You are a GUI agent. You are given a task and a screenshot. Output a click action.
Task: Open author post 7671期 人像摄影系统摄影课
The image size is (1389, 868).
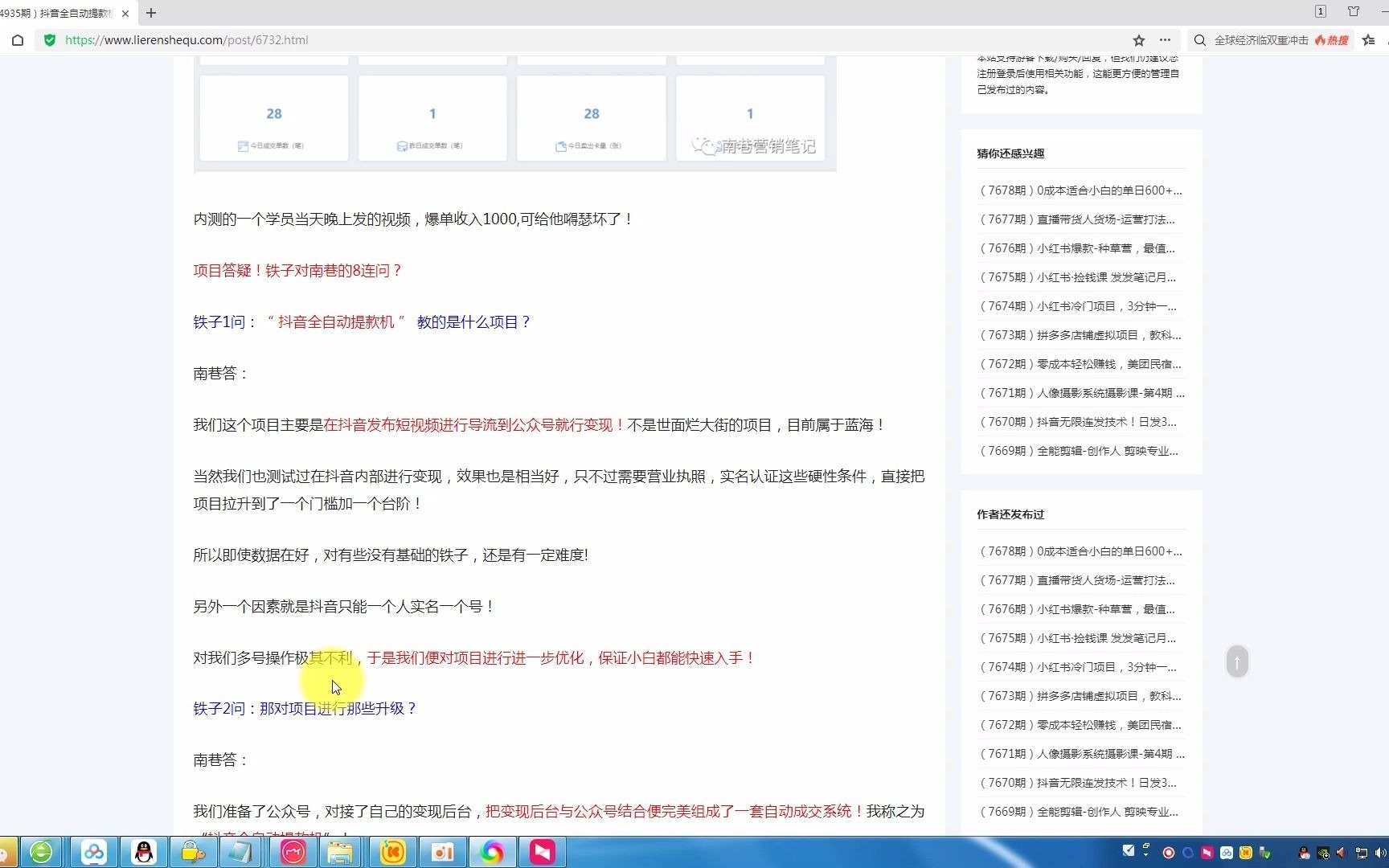pyautogui.click(x=1081, y=754)
